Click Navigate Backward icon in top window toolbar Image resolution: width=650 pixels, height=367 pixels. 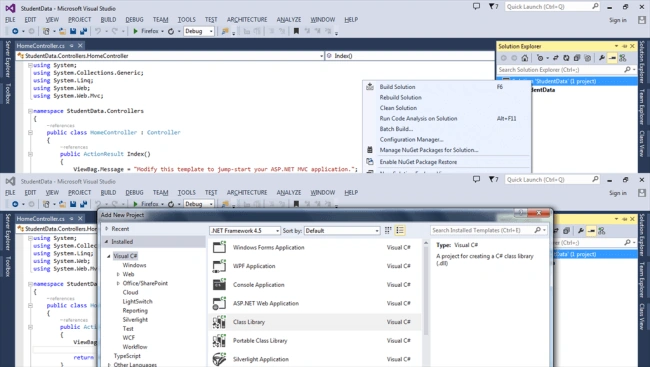coord(15,31)
